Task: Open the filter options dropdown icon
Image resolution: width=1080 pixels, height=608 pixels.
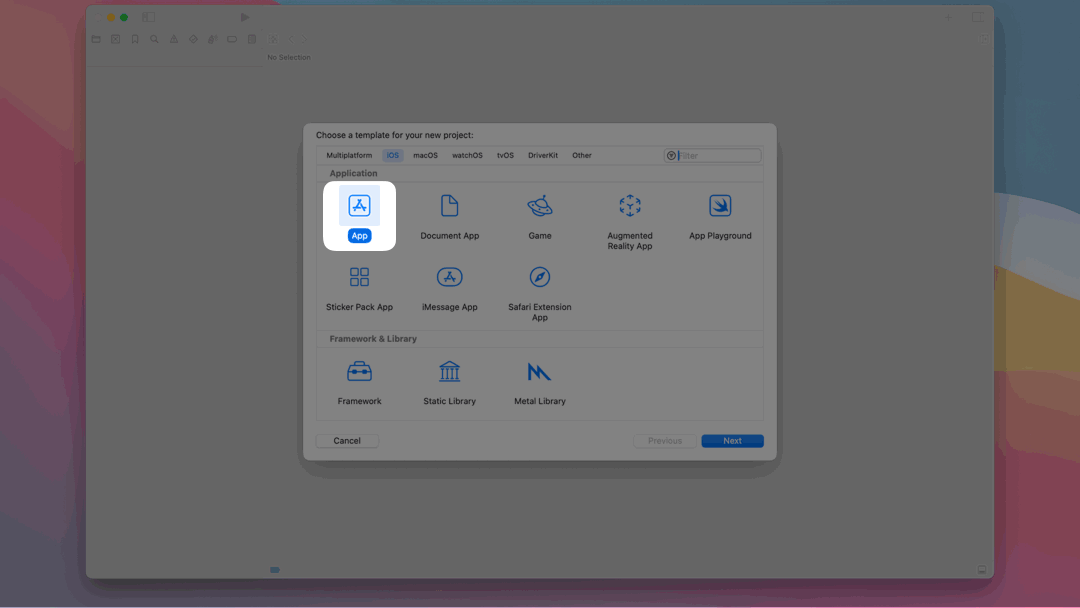Action: [671, 156]
